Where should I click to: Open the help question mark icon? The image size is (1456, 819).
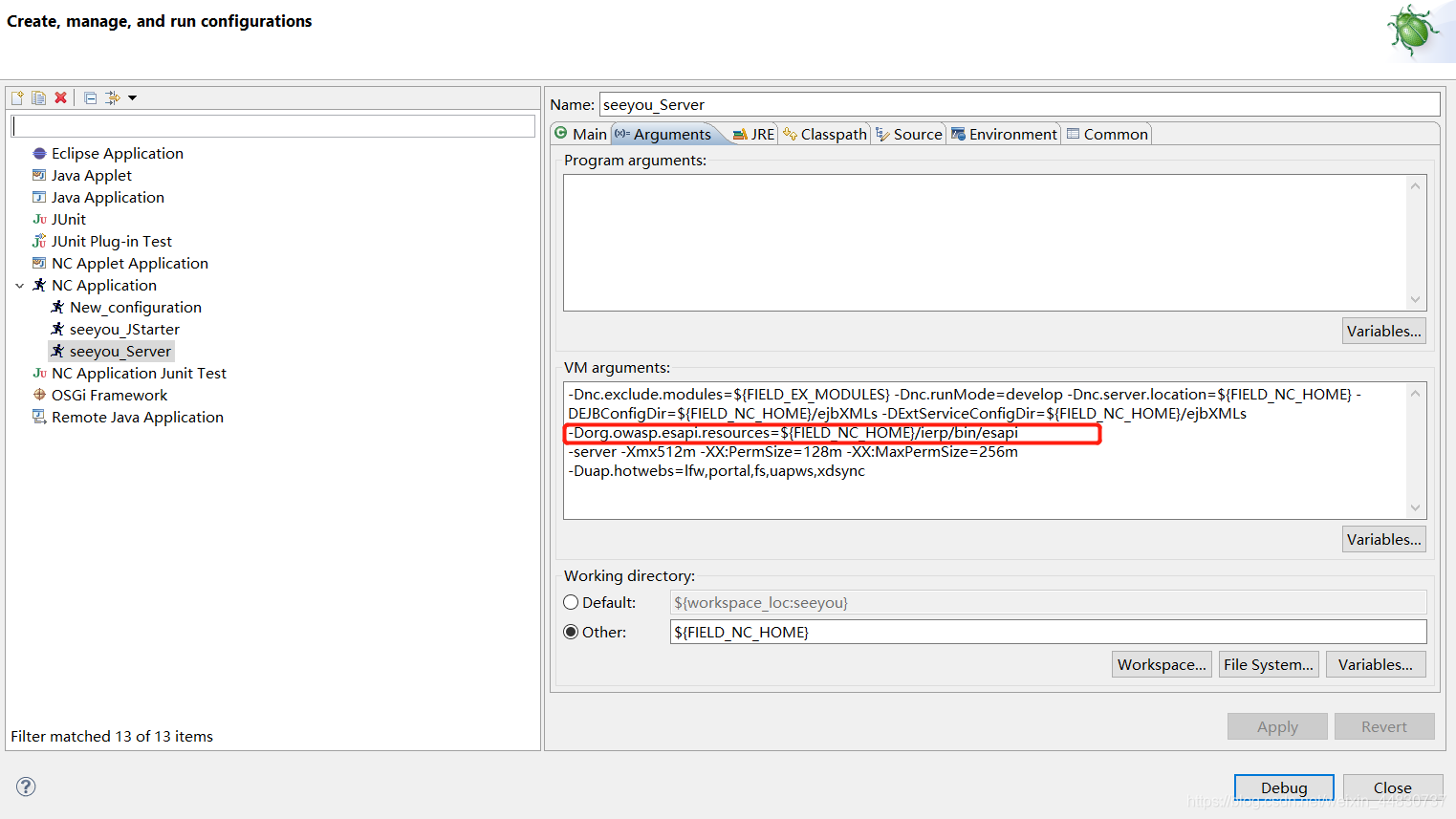tap(25, 787)
